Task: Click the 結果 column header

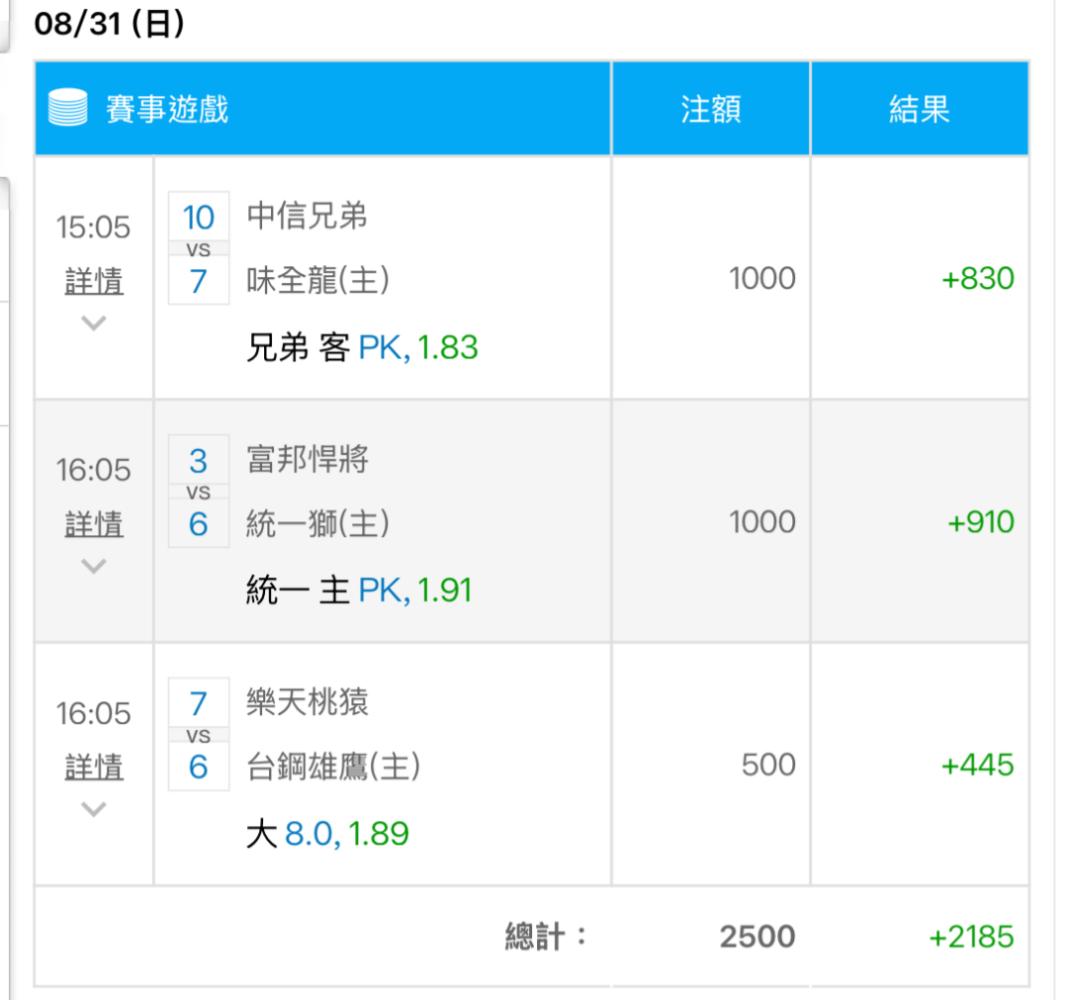Action: [919, 109]
